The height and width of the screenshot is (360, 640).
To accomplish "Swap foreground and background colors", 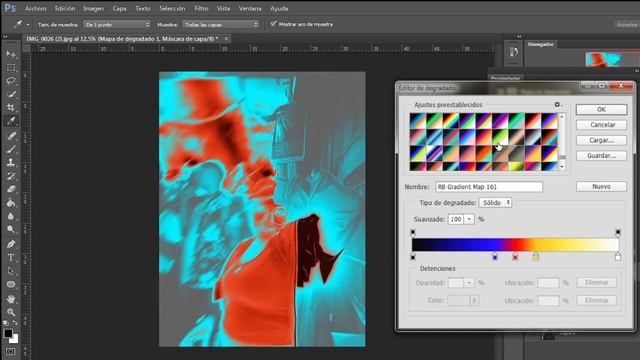I will pos(15,323).
